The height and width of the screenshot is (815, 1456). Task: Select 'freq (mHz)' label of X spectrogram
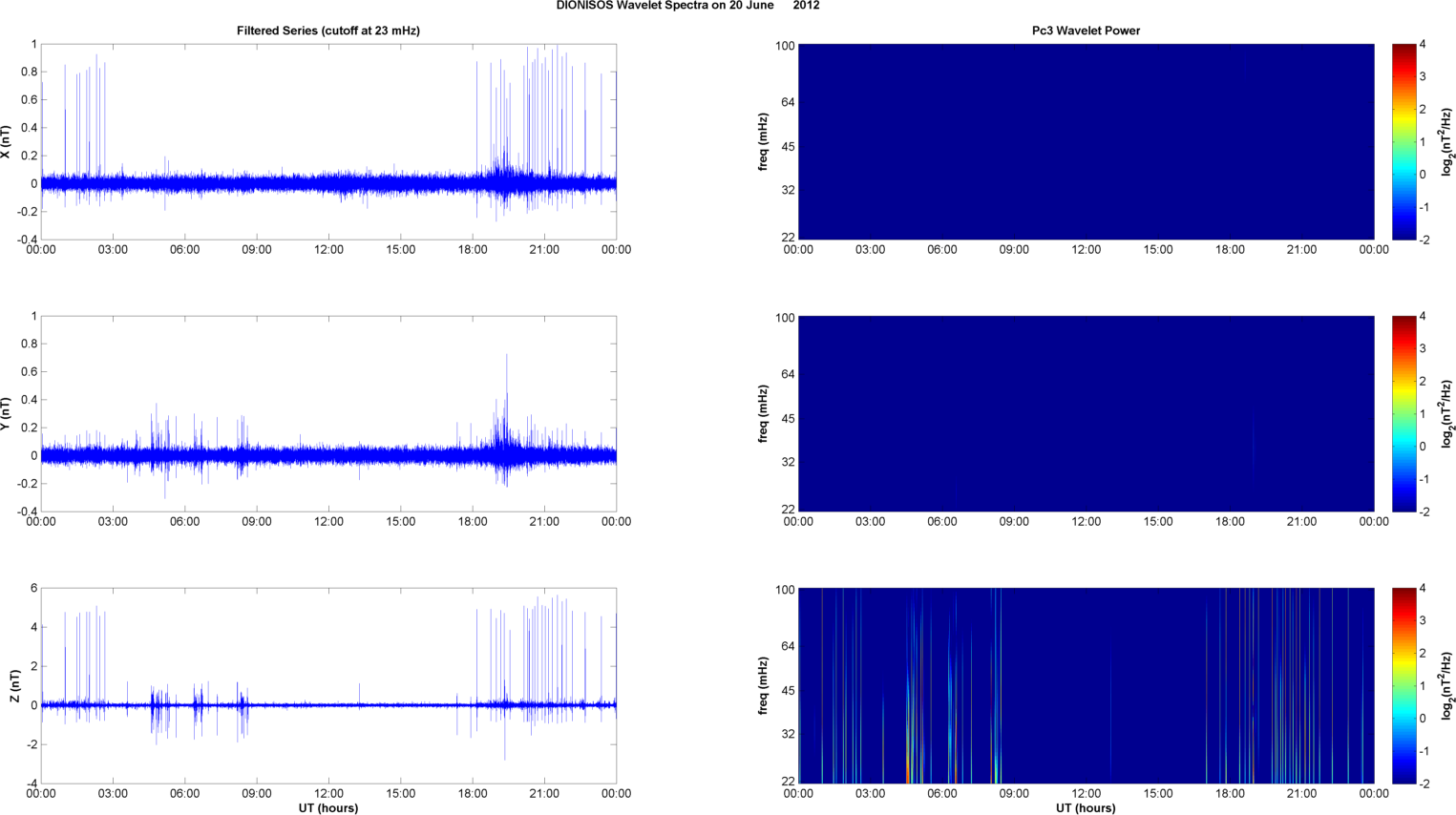763,142
